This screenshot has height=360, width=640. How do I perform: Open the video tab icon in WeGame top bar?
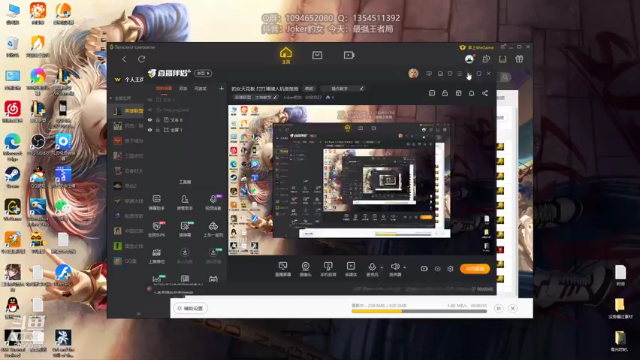(x=349, y=55)
